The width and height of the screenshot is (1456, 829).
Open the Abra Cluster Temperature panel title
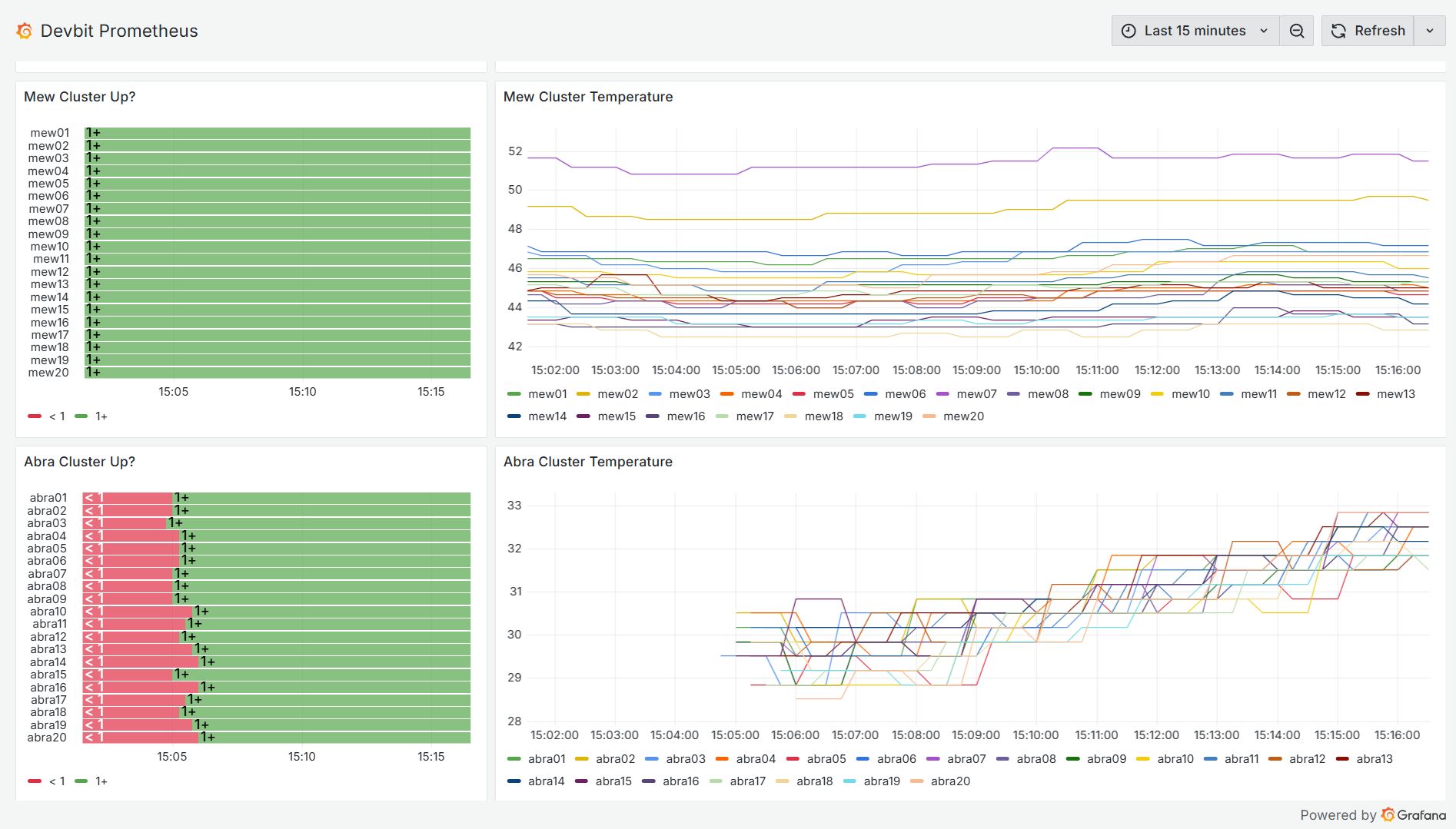point(588,462)
